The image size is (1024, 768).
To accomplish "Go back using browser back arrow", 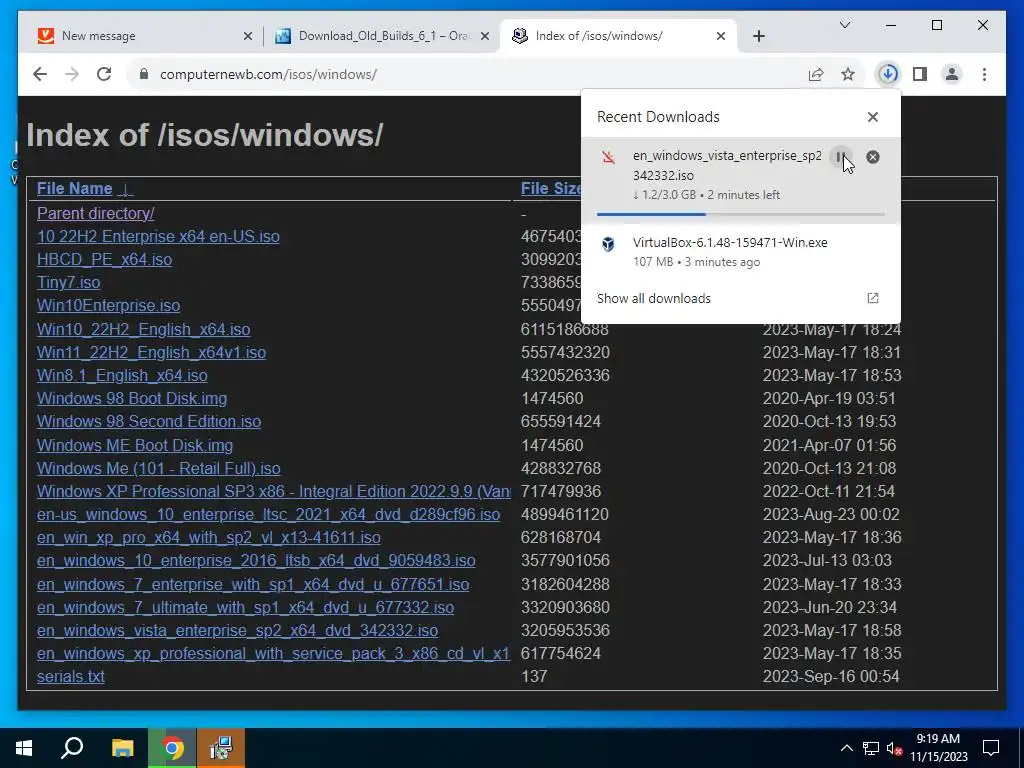I will pos(40,74).
